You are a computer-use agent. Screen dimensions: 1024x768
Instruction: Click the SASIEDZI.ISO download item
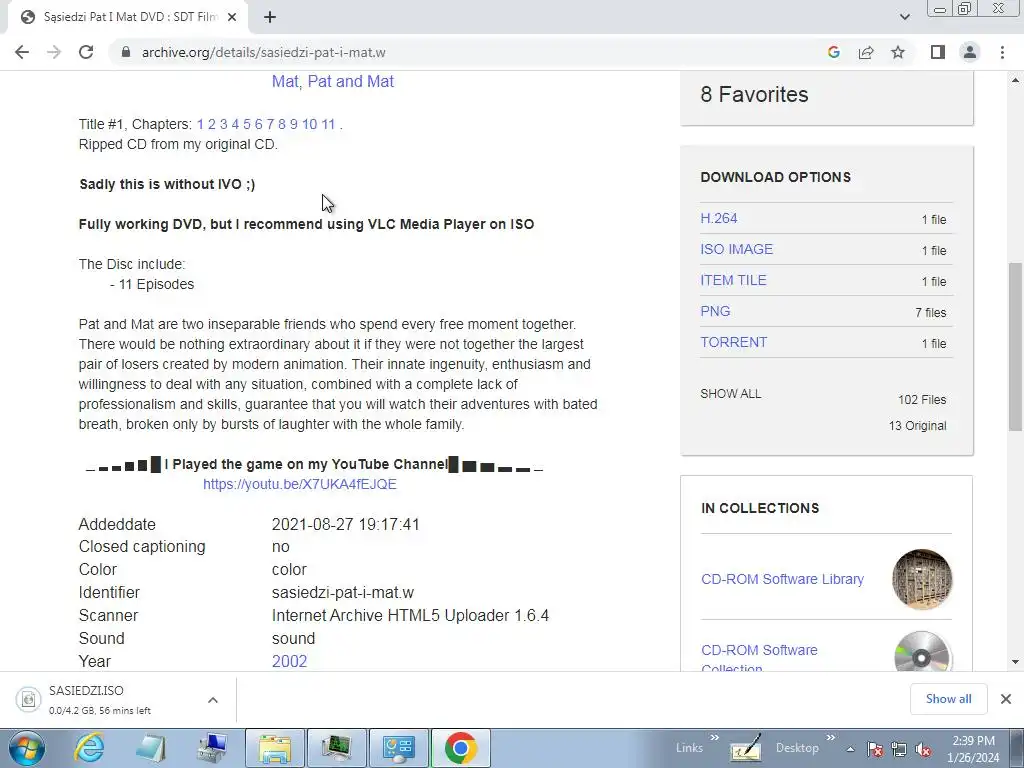coord(118,699)
